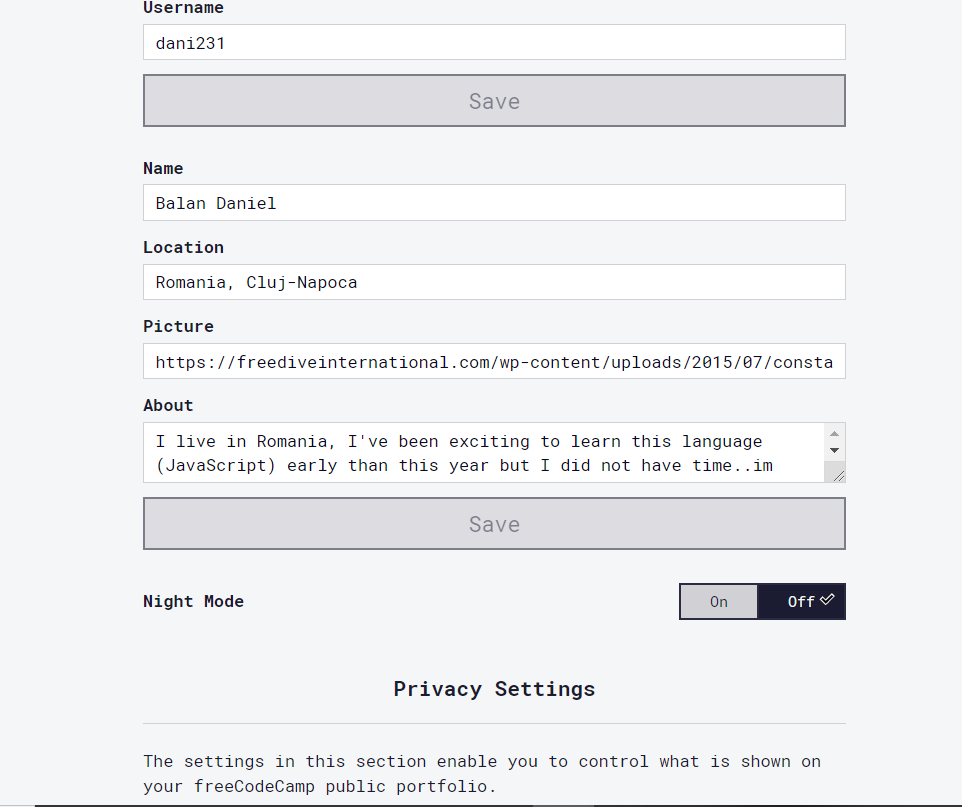Screen dimensions: 962x807
Task: Focus the Username field containing dani231
Action: point(494,42)
